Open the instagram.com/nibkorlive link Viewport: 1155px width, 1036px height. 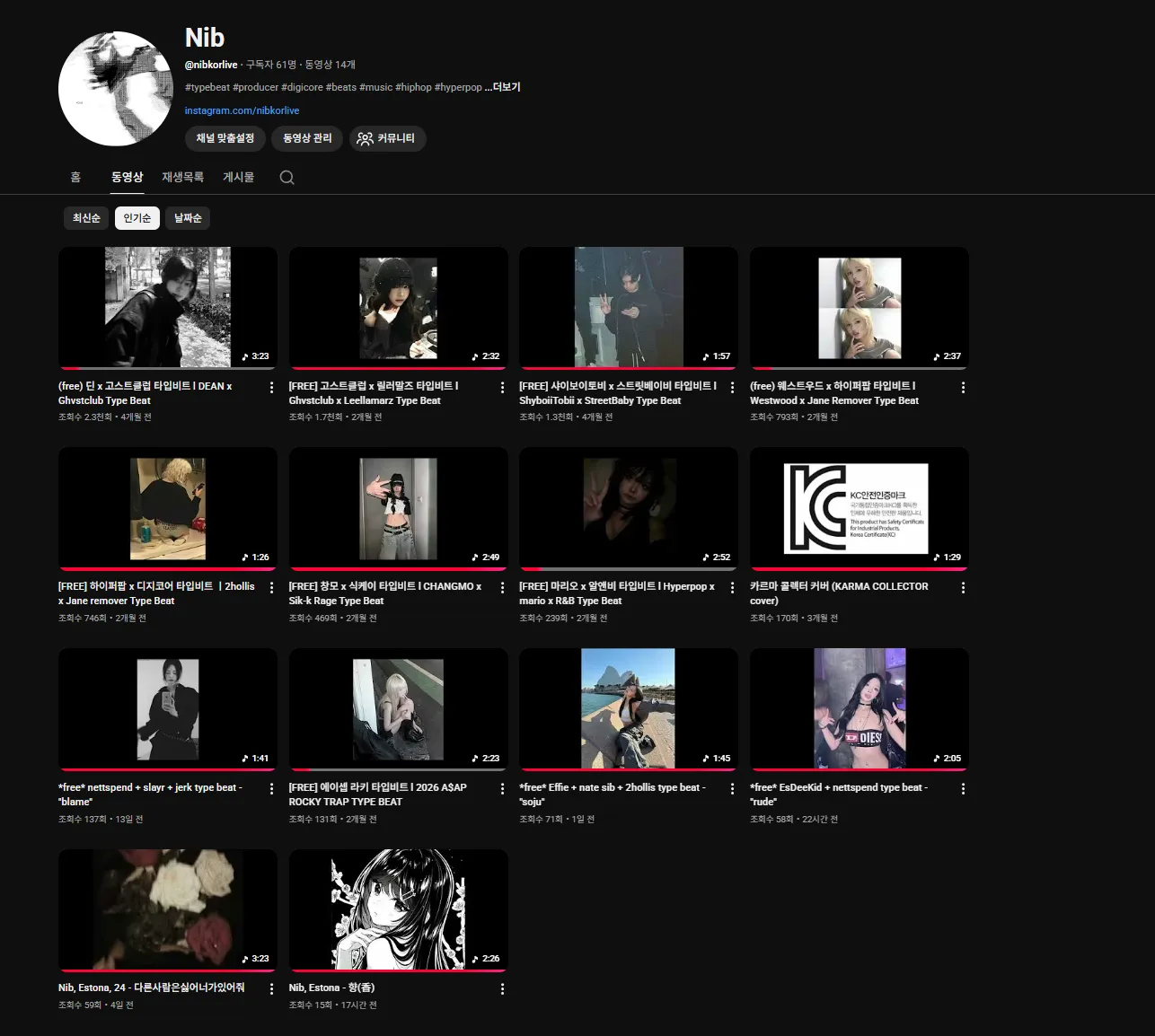[242, 110]
